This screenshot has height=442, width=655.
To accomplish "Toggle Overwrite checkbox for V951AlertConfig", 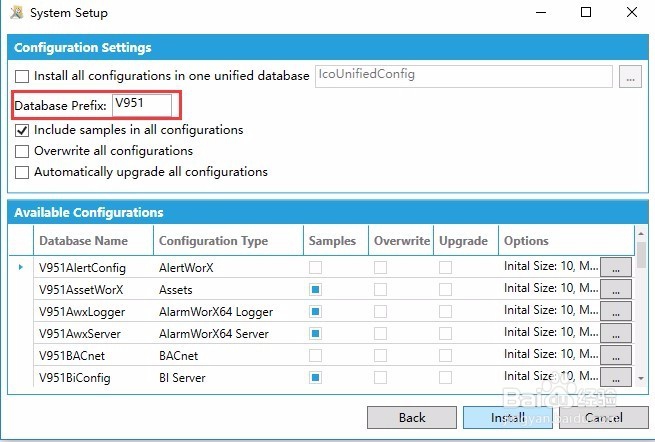I will pos(380,267).
